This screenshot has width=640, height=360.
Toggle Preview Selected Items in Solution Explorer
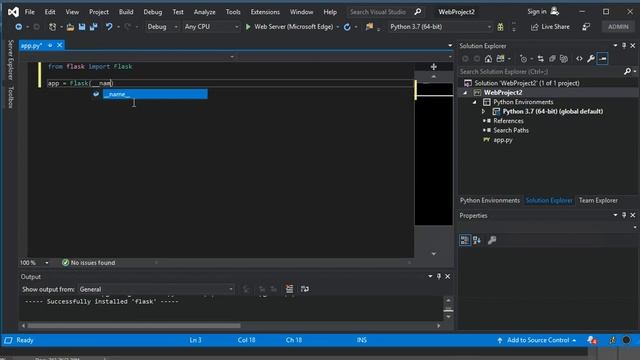(602, 59)
